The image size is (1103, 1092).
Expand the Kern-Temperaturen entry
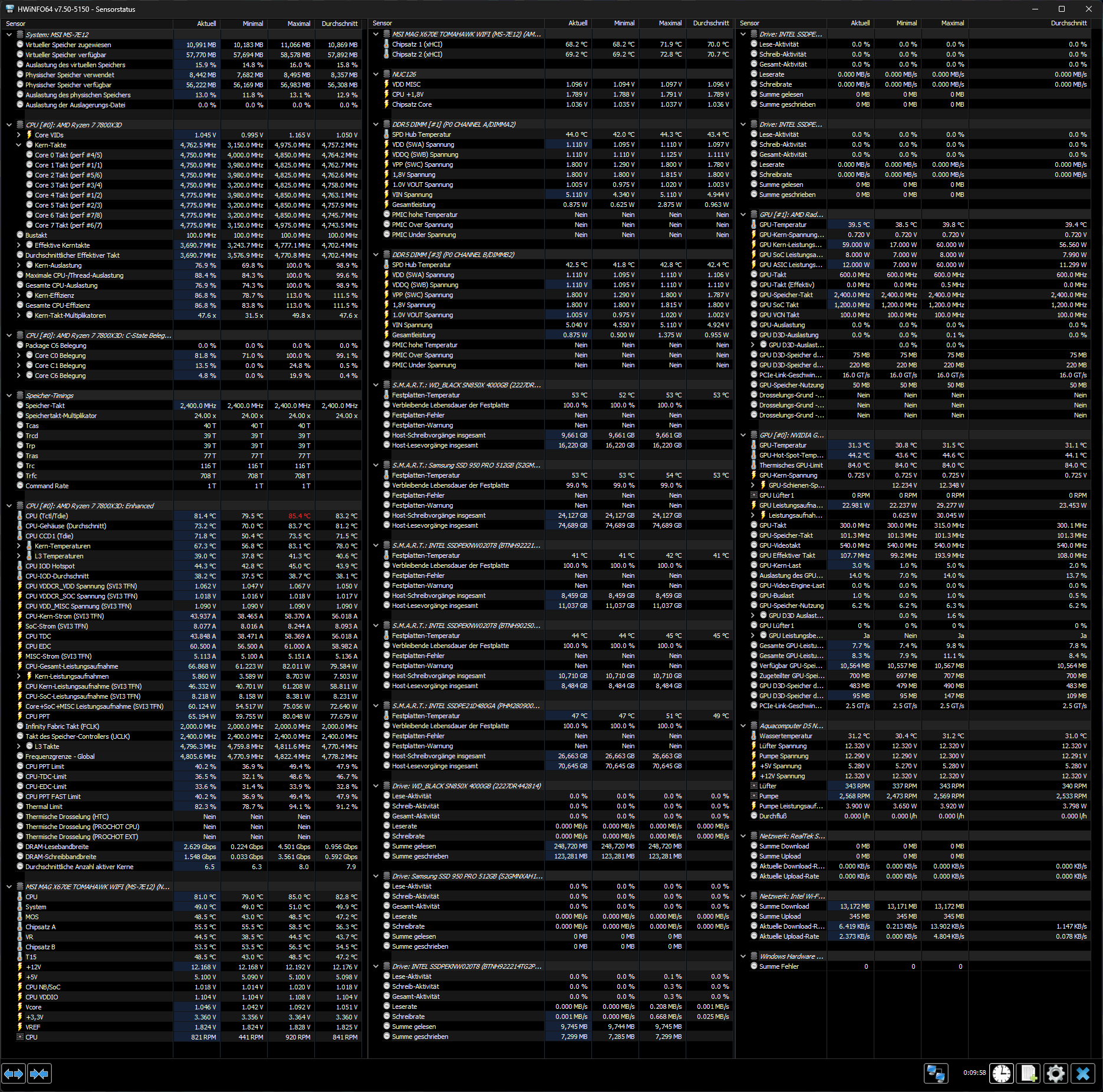[18, 545]
